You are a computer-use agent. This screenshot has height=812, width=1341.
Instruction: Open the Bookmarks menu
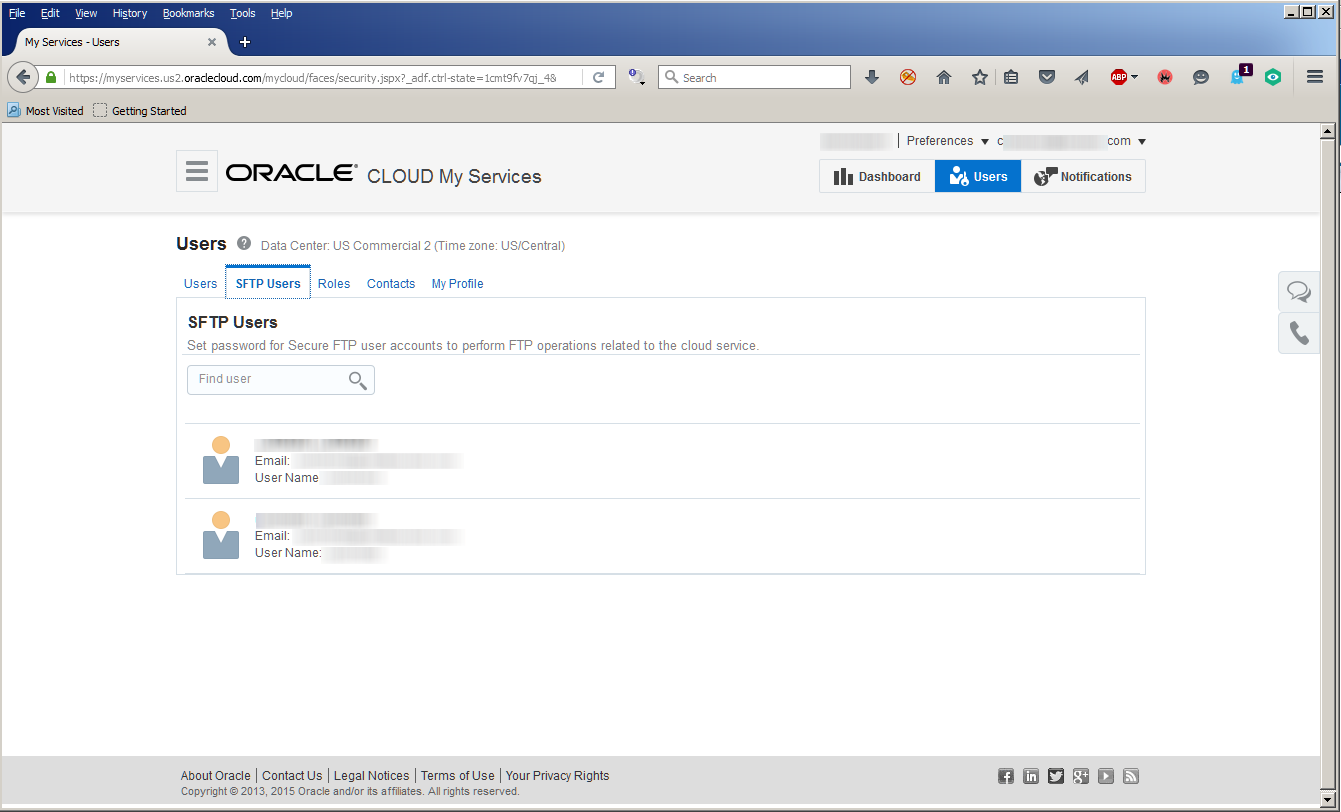tap(189, 13)
